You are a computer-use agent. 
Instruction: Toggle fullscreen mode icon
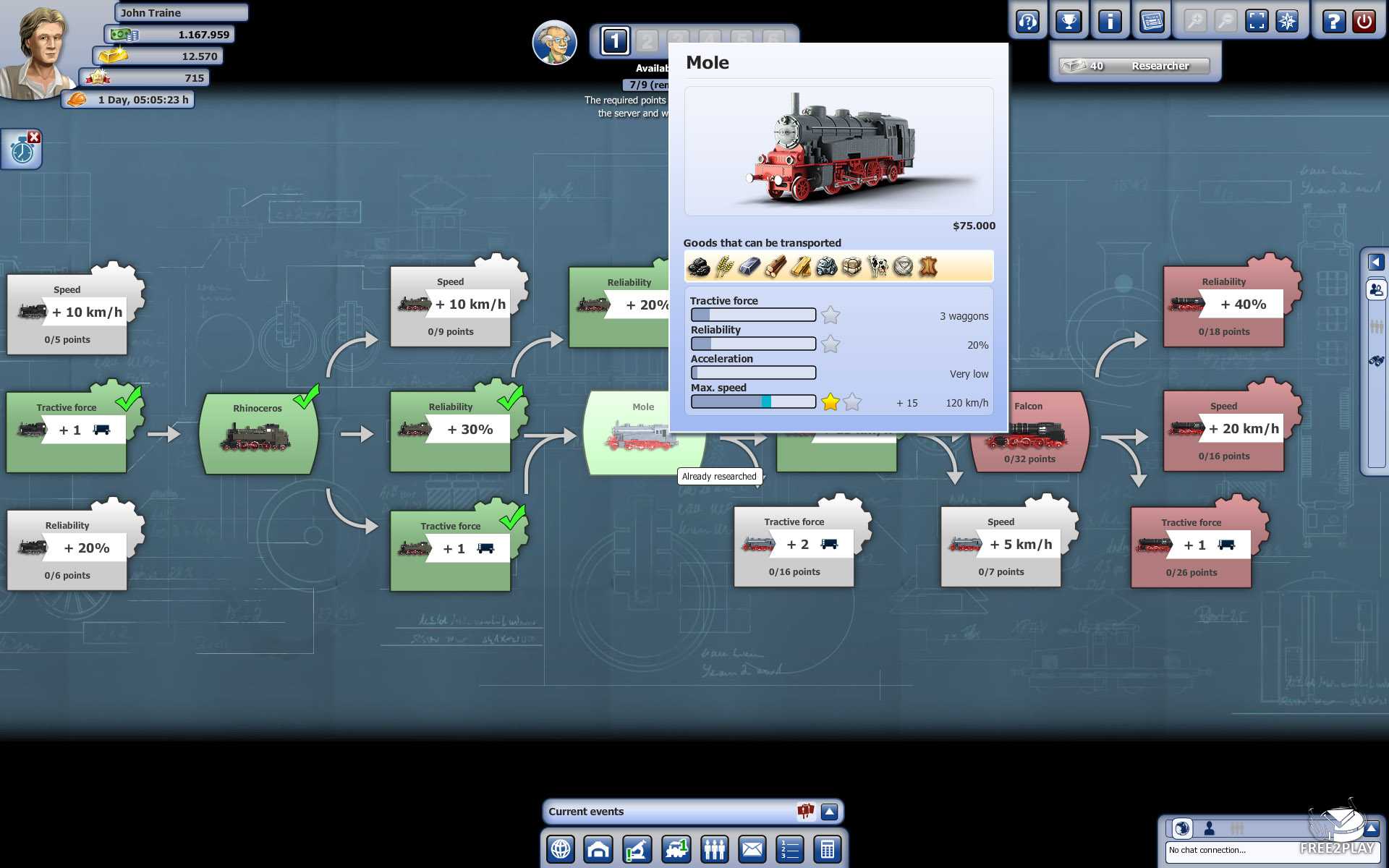click(1257, 22)
